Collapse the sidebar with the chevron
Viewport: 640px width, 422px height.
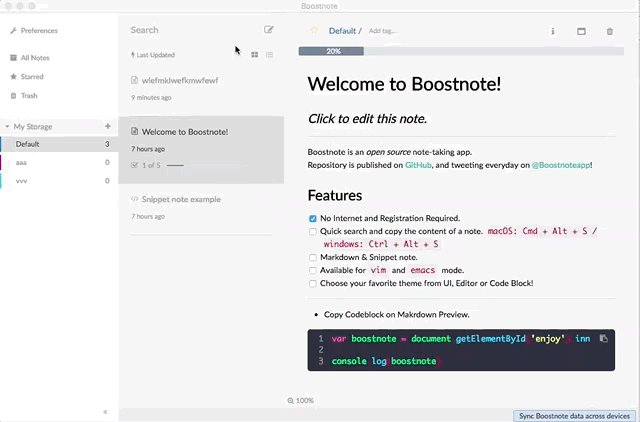105,412
